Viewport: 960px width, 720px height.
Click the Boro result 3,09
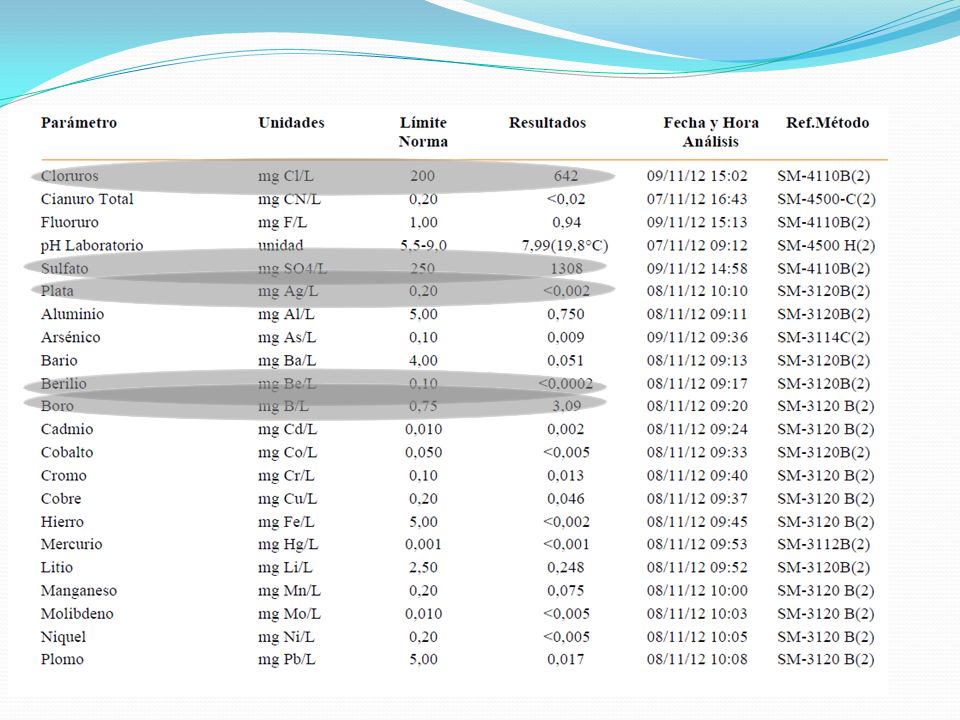[x=566, y=406]
